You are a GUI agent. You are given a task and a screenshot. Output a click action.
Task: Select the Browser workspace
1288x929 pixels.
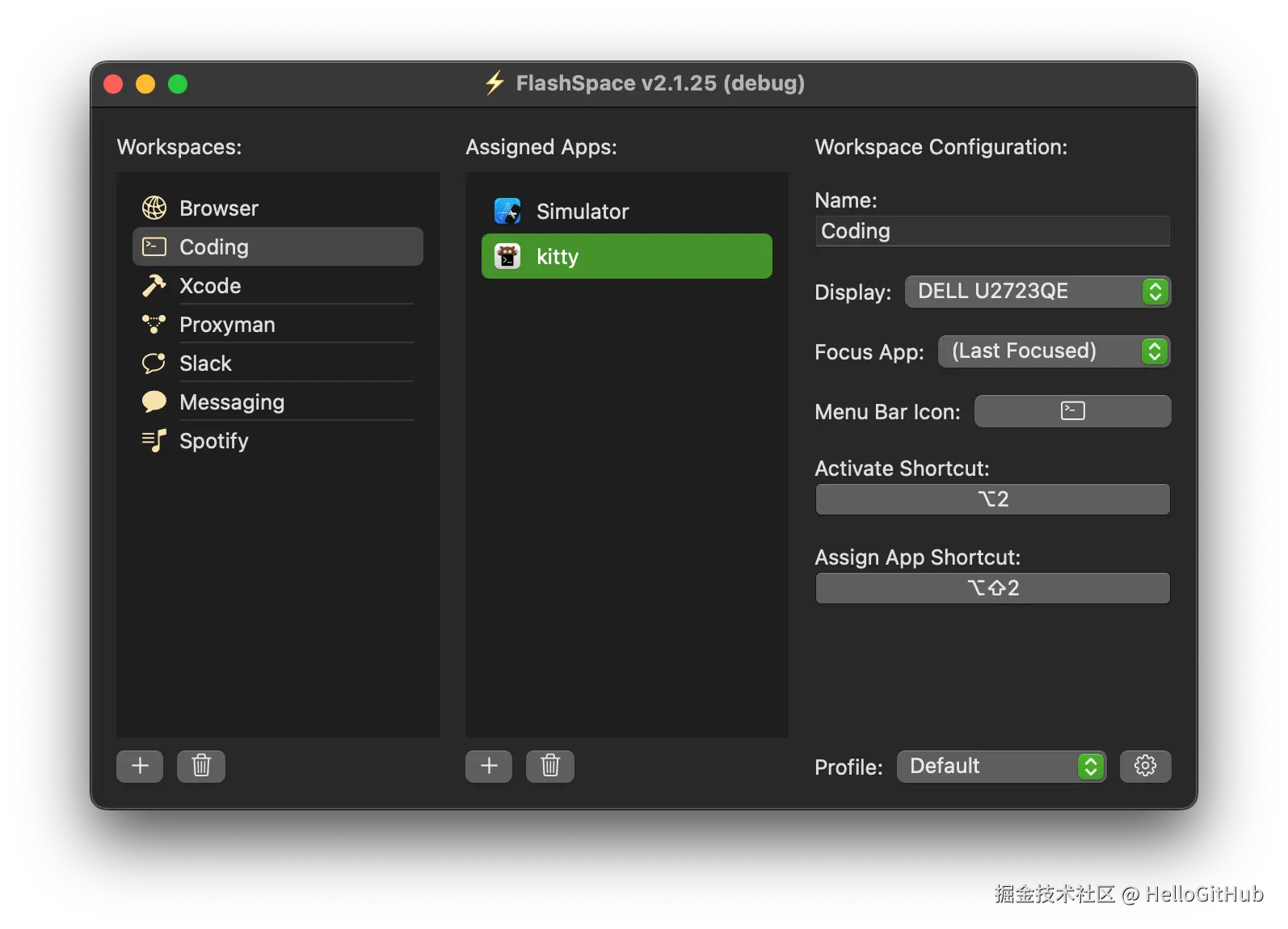point(278,208)
